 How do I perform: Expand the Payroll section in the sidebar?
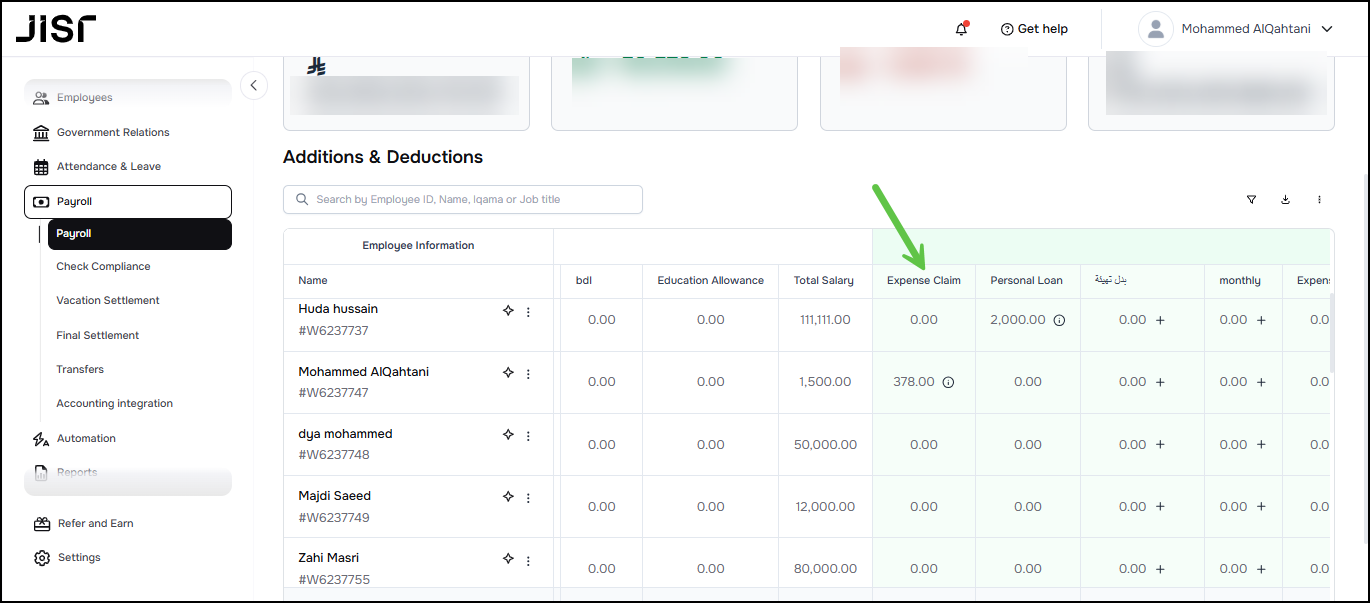click(128, 202)
